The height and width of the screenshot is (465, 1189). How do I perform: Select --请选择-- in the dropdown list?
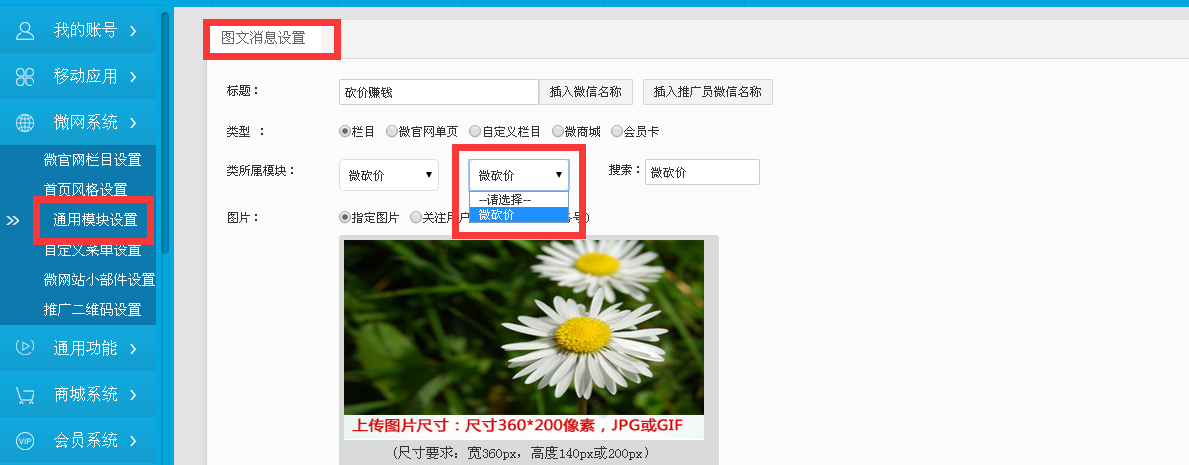[x=518, y=199]
